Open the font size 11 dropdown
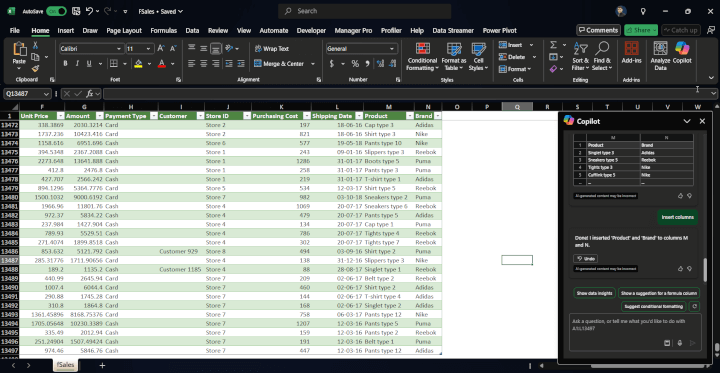Screen dimensions: 720x373 pos(148,49)
